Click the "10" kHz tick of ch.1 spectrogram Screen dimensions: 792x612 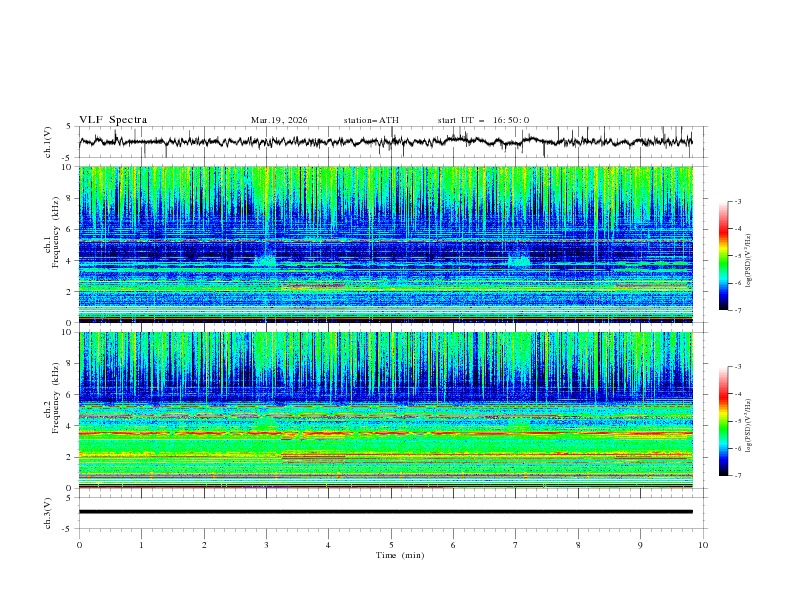(68, 167)
